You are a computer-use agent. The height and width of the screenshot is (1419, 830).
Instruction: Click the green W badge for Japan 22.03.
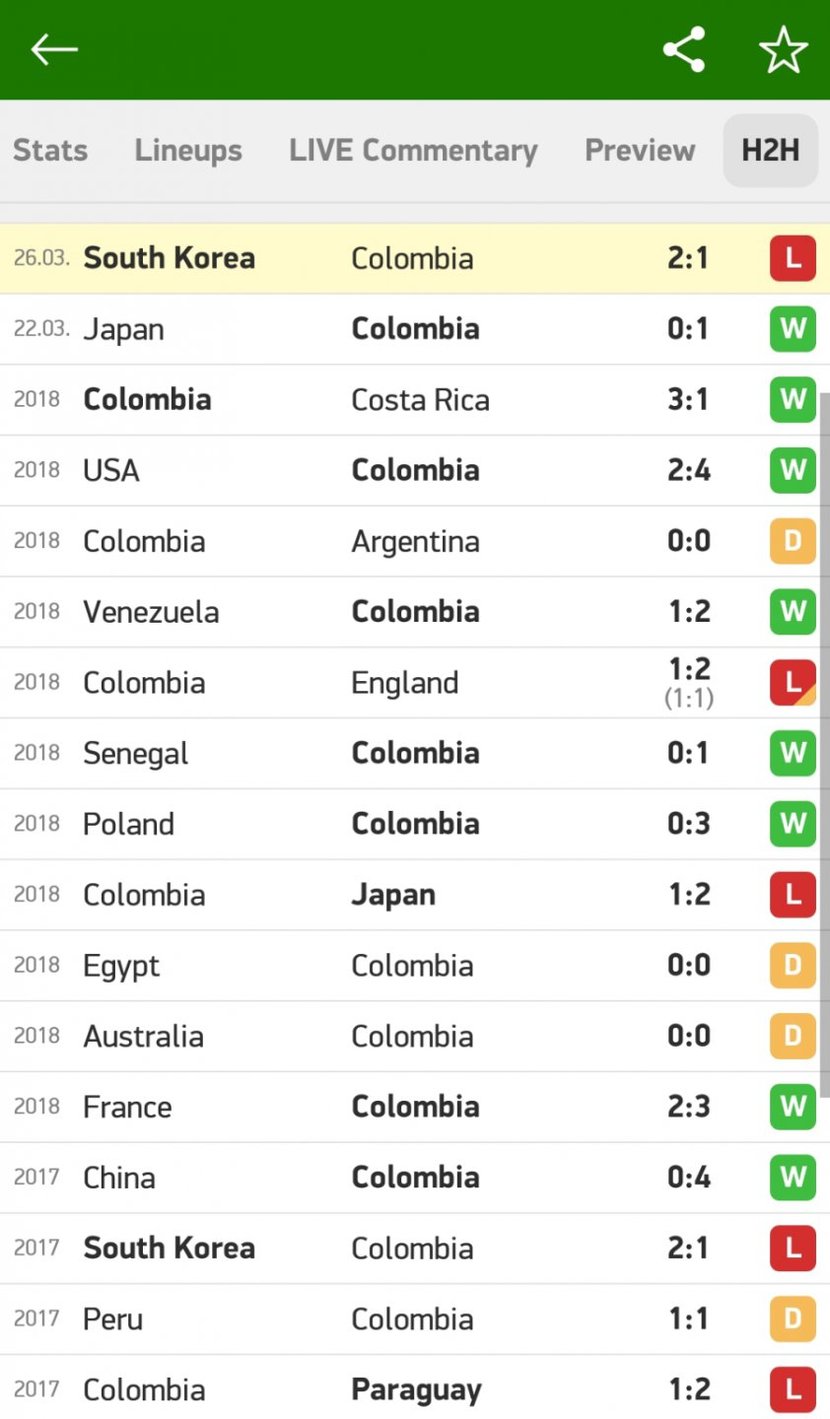(x=793, y=329)
